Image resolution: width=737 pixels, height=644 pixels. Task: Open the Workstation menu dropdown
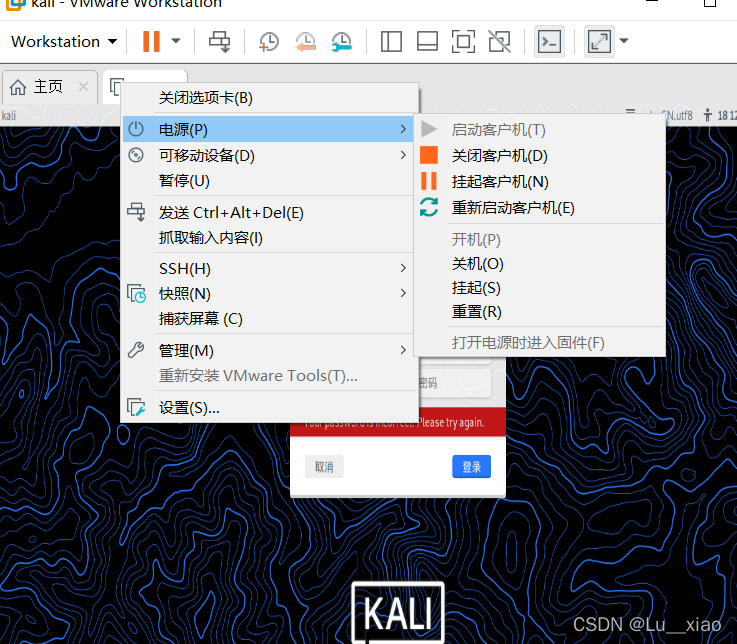pyautogui.click(x=63, y=41)
